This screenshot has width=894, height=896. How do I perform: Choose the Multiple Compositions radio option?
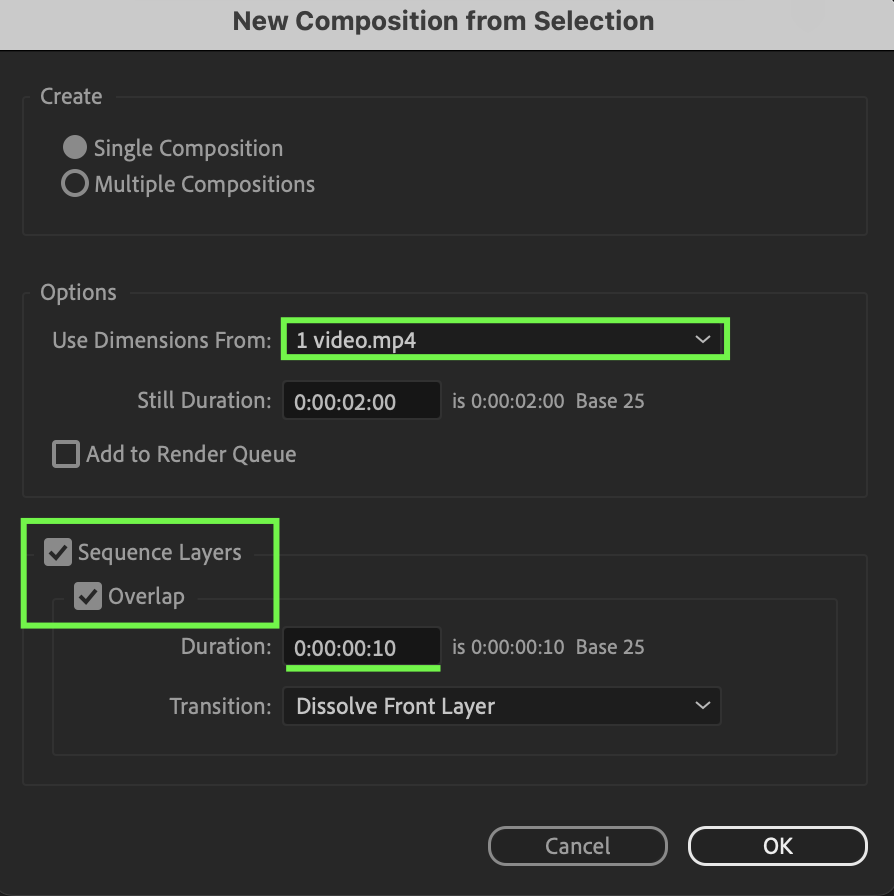pyautogui.click(x=75, y=184)
